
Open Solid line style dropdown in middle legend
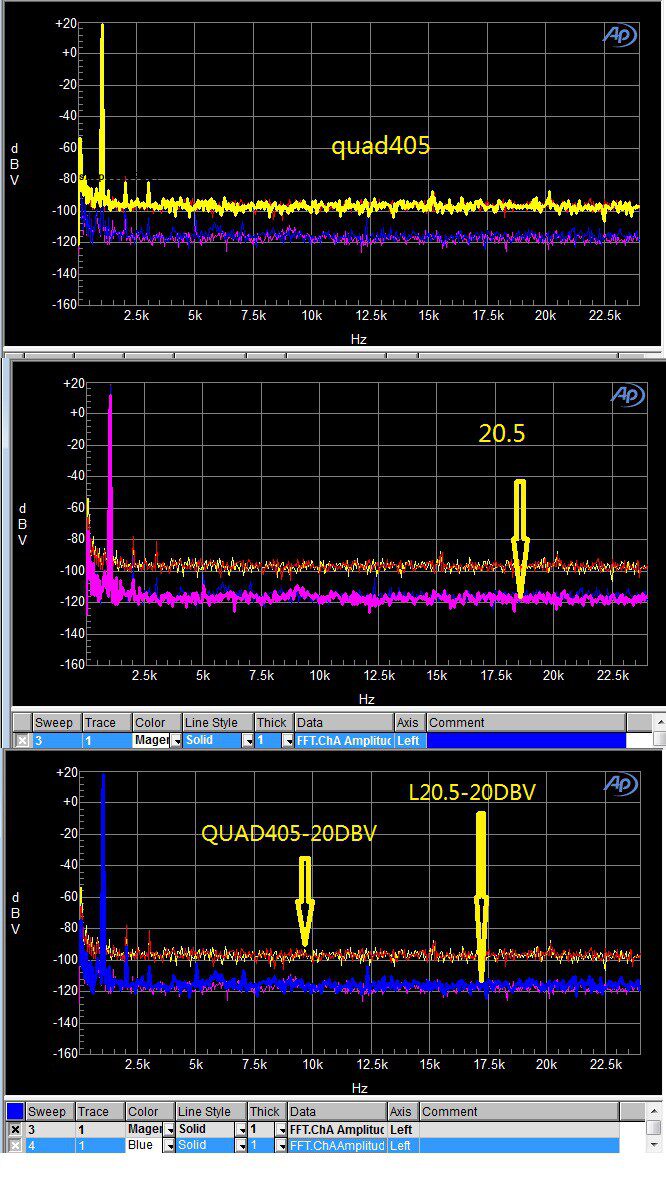click(x=248, y=741)
